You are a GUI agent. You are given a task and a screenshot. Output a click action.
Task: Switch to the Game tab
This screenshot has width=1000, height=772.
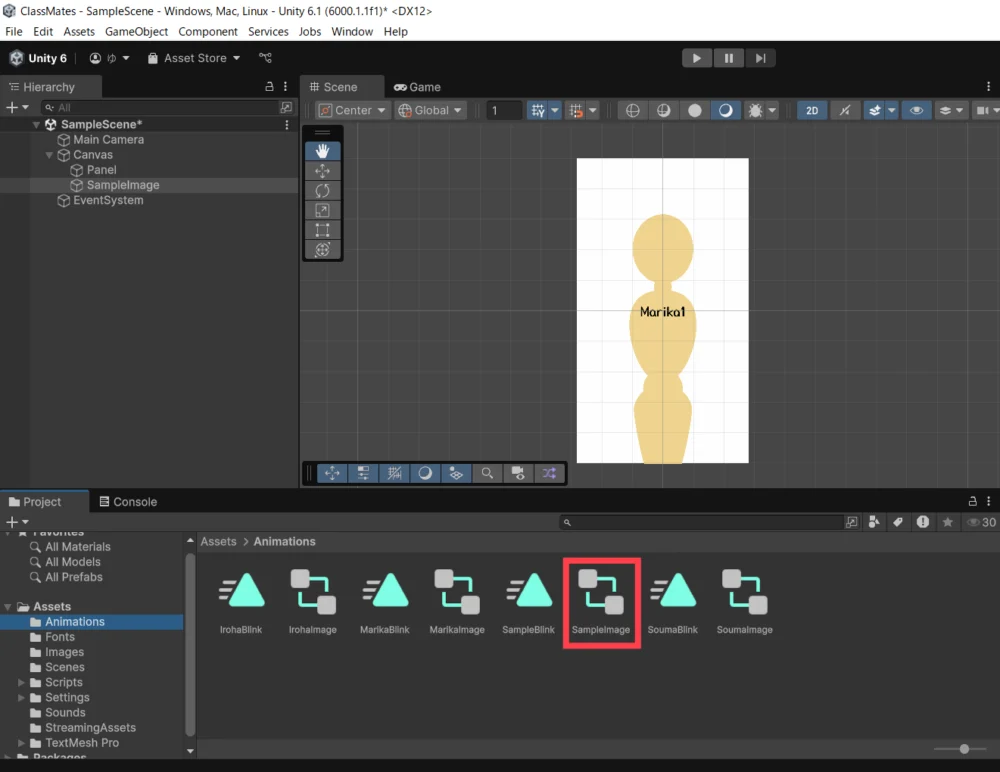(418, 87)
